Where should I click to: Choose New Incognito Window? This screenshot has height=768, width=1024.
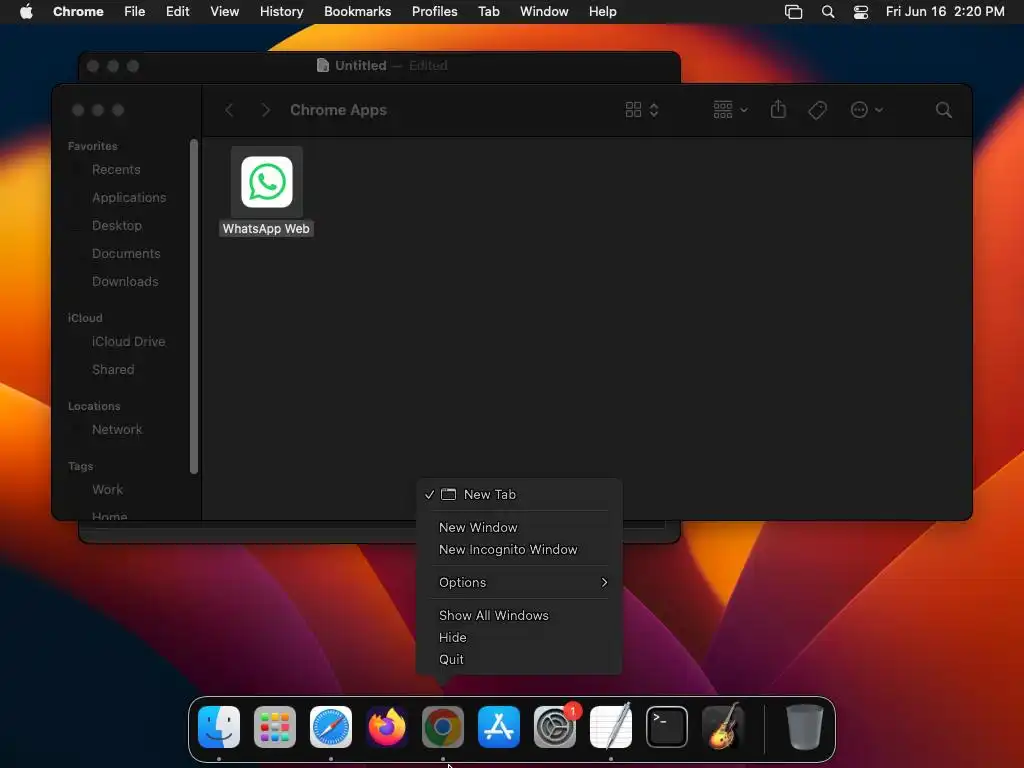pos(519,550)
